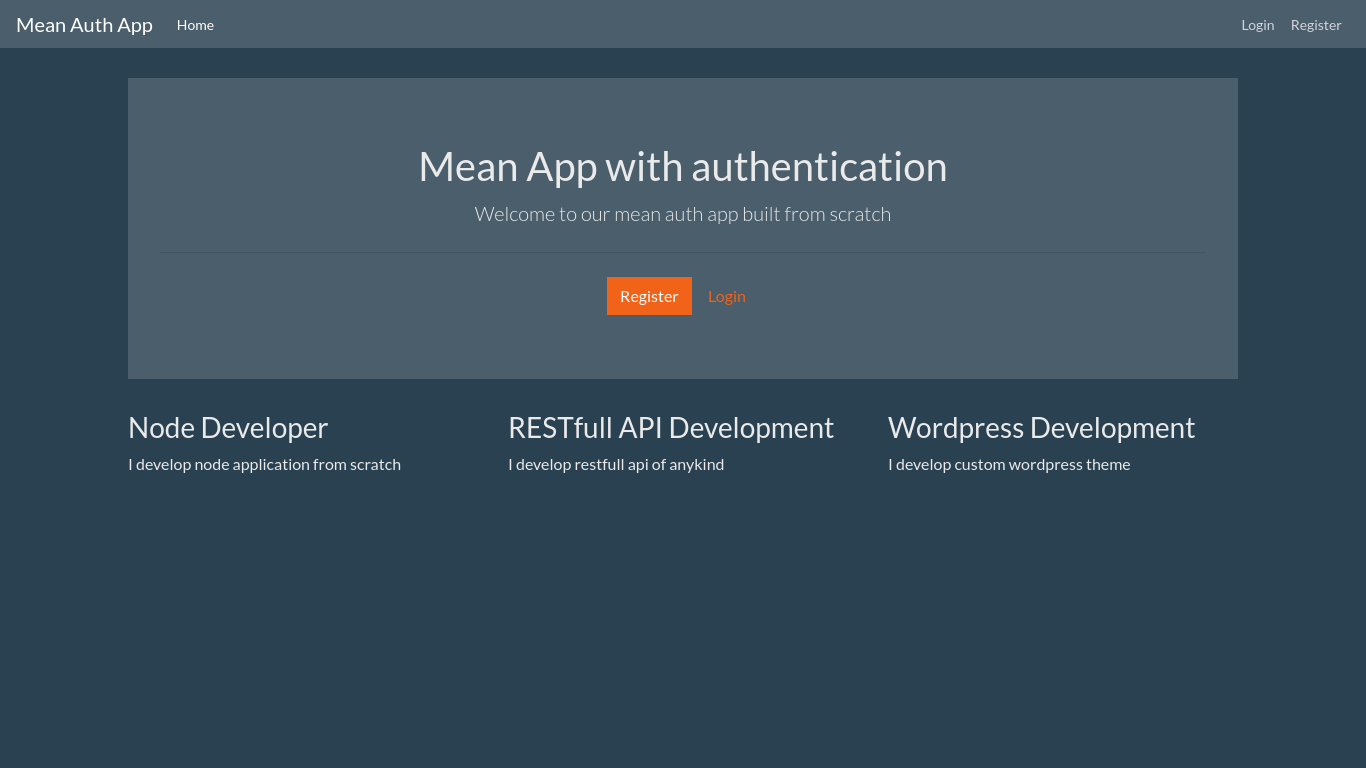Click the word 'scratch' in the welcome subtitle
1366x768 pixels.
click(860, 214)
